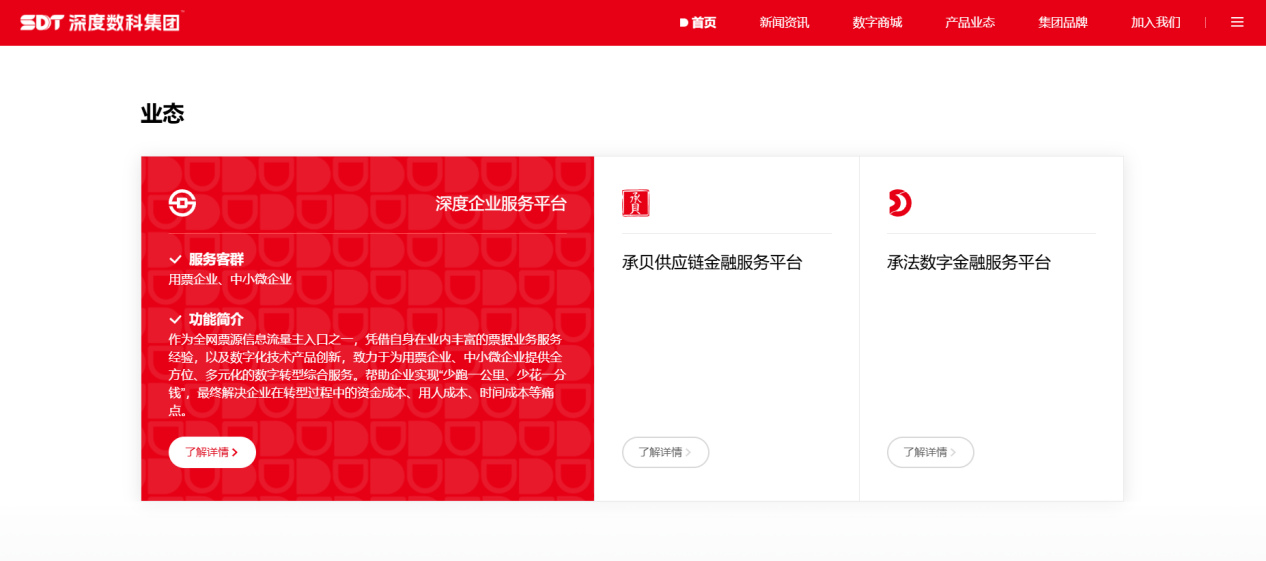Click the 承法 red D-shaped icon
The width and height of the screenshot is (1266, 561).
point(899,203)
